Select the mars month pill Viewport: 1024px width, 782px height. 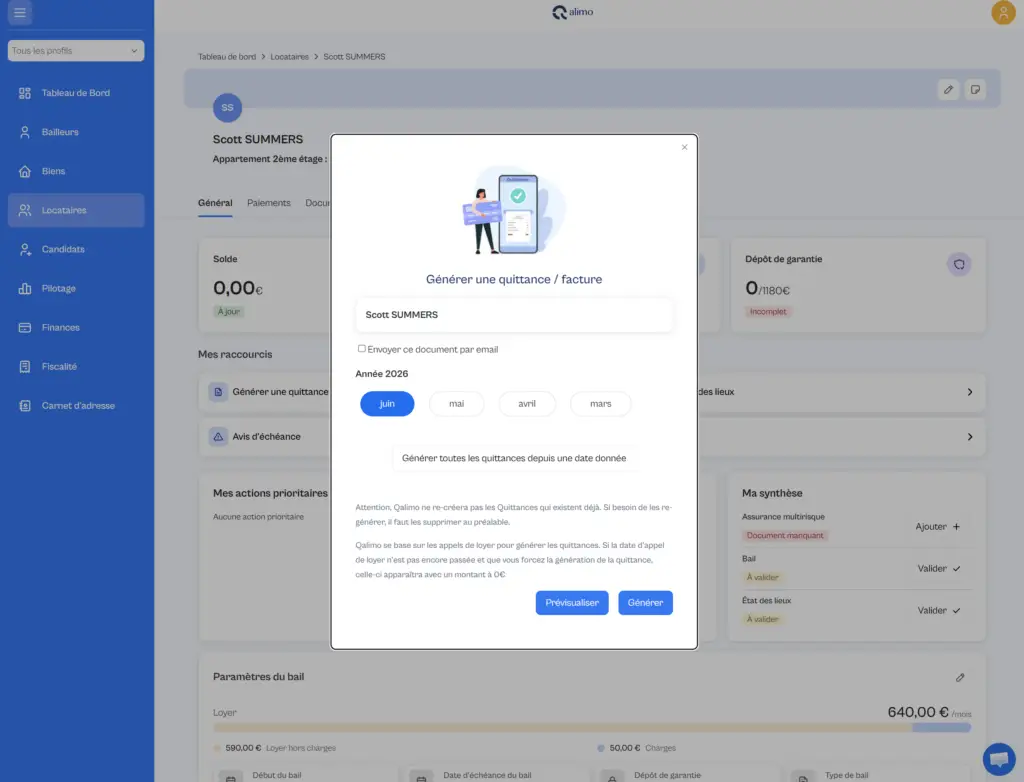coord(601,404)
